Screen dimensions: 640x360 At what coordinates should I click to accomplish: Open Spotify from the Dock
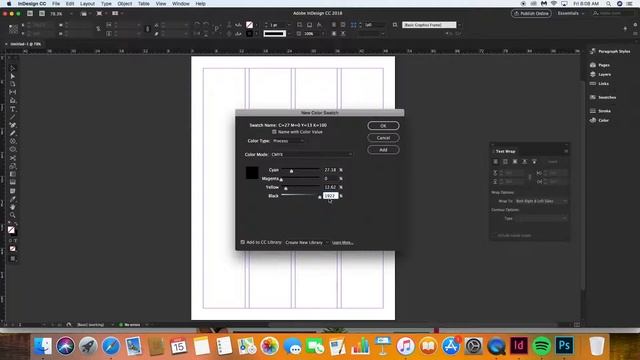pos(541,346)
